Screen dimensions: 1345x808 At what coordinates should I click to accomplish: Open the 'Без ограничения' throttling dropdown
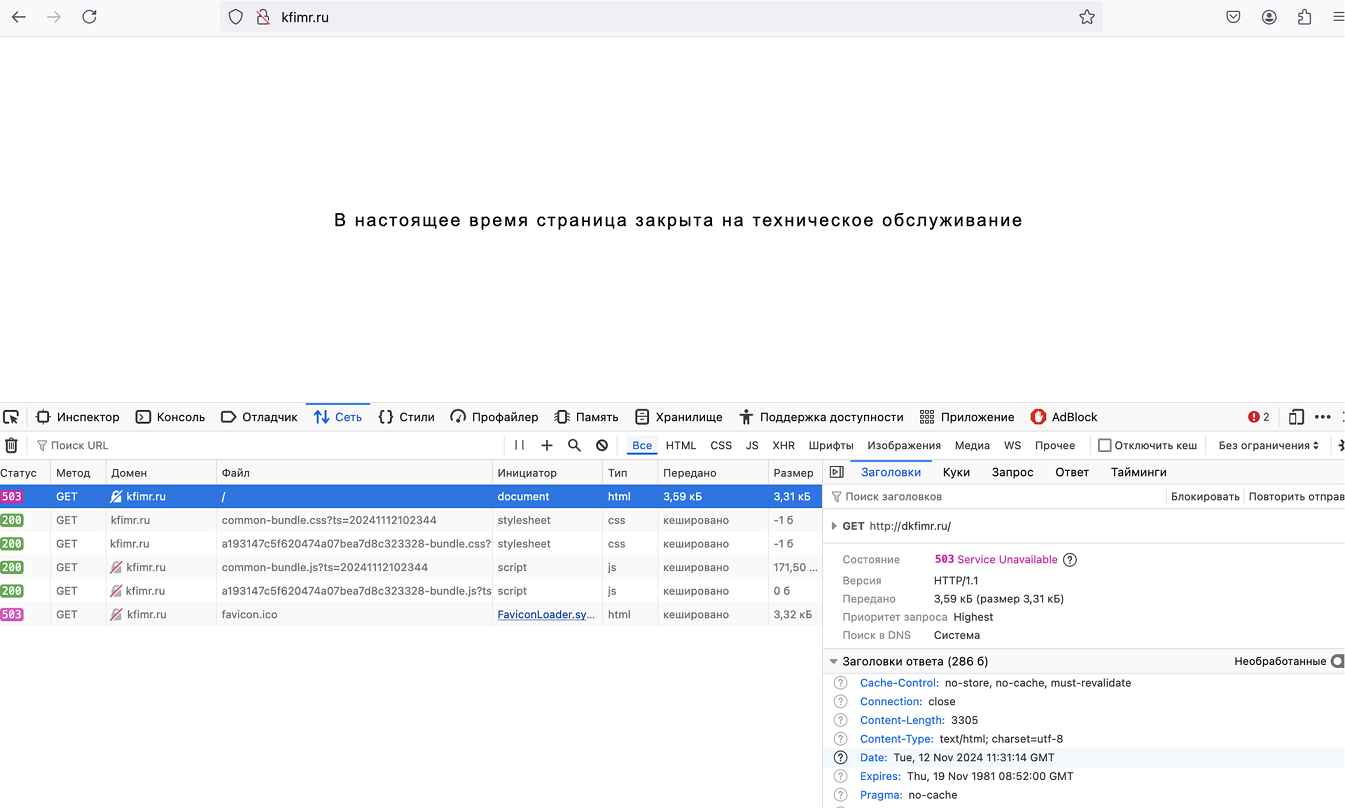pyautogui.click(x=1268, y=445)
